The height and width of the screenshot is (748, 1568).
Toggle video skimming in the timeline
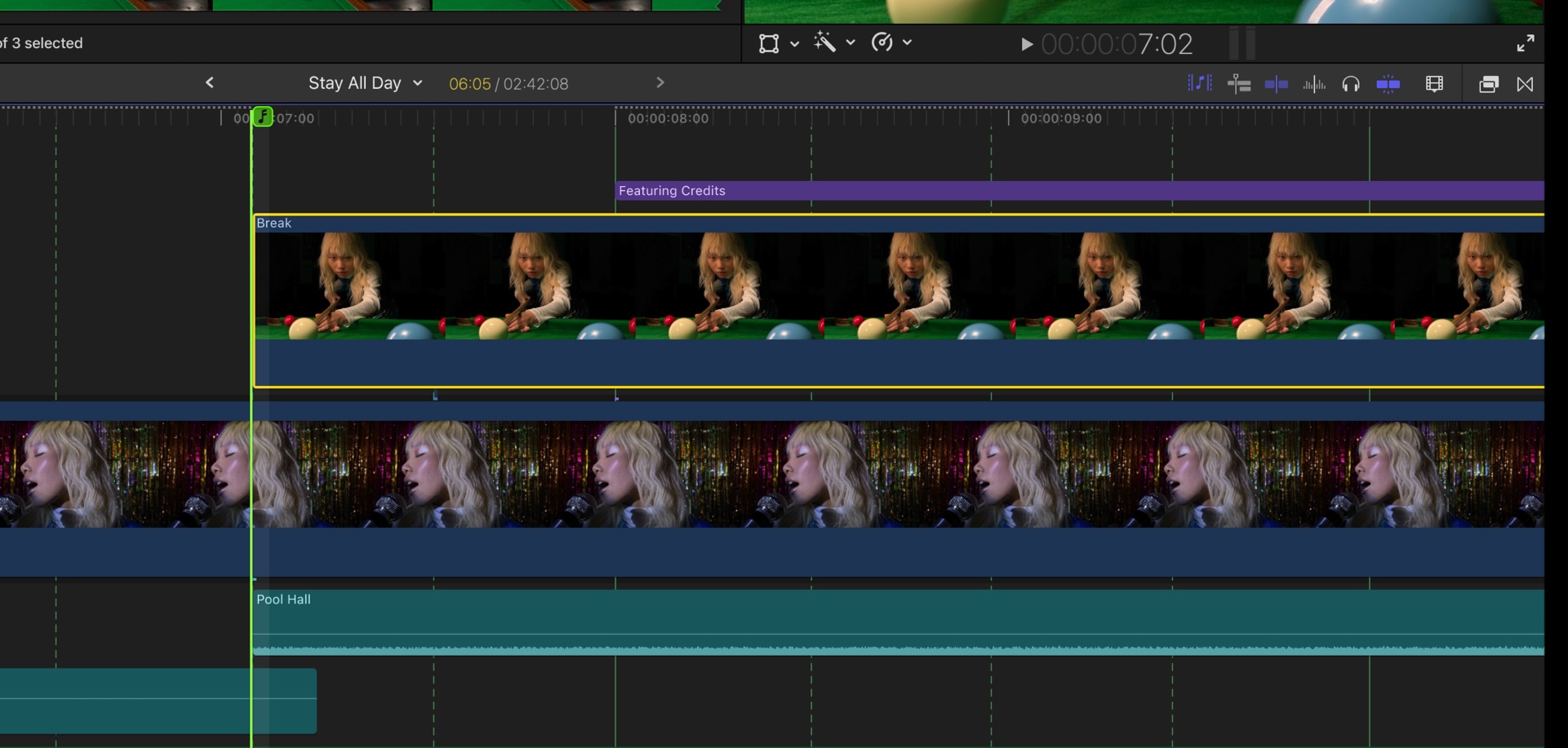pos(1276,84)
